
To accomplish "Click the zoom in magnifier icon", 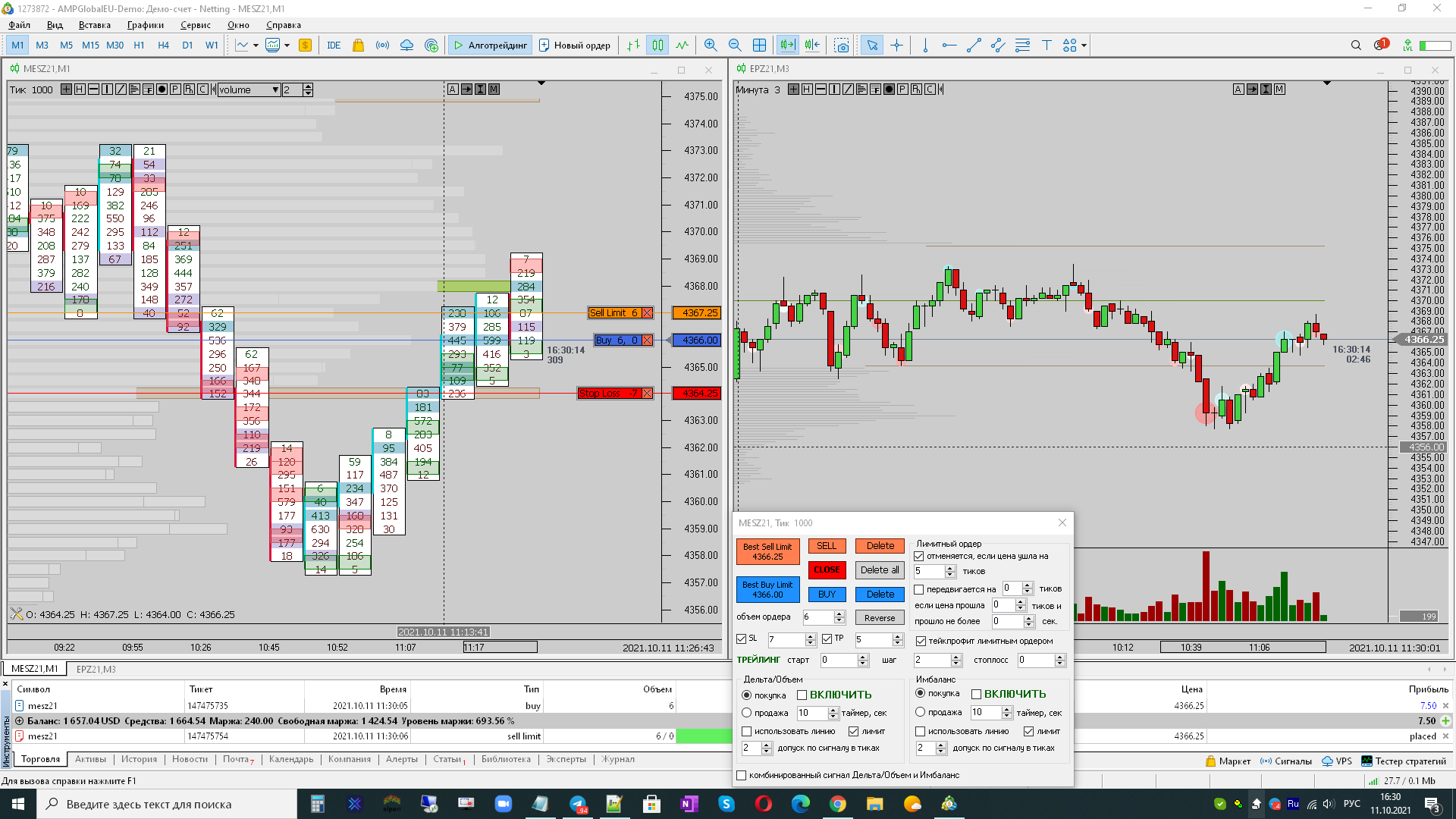I will [710, 45].
